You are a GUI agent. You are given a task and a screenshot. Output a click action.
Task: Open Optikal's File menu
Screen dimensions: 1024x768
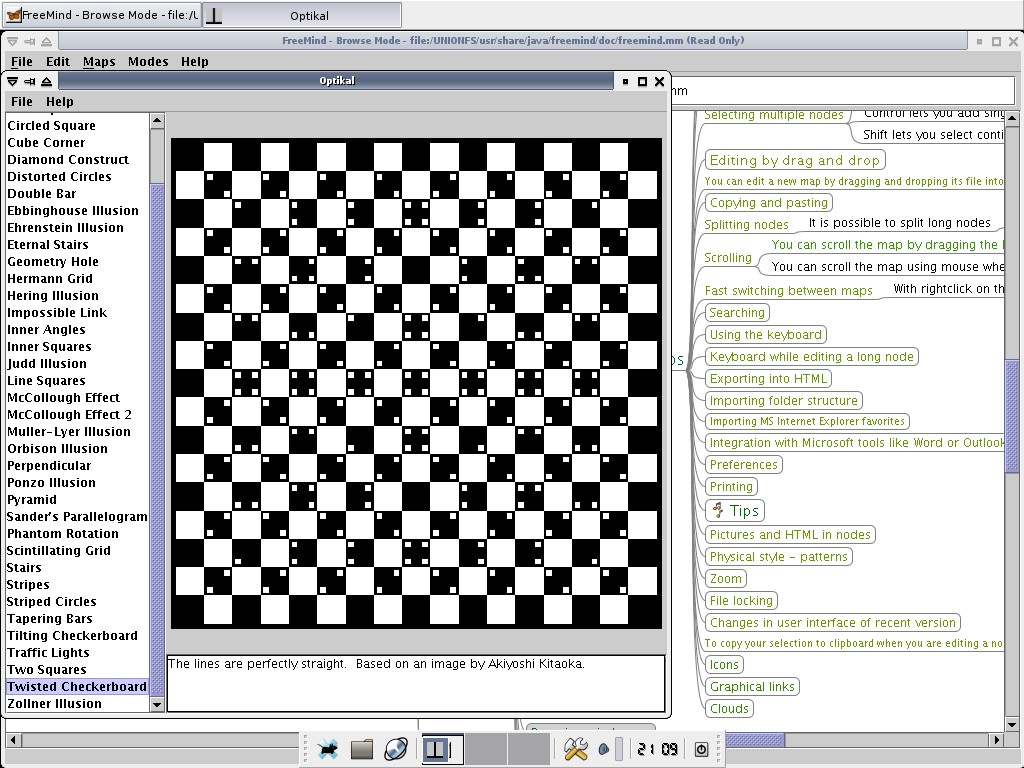coord(22,101)
